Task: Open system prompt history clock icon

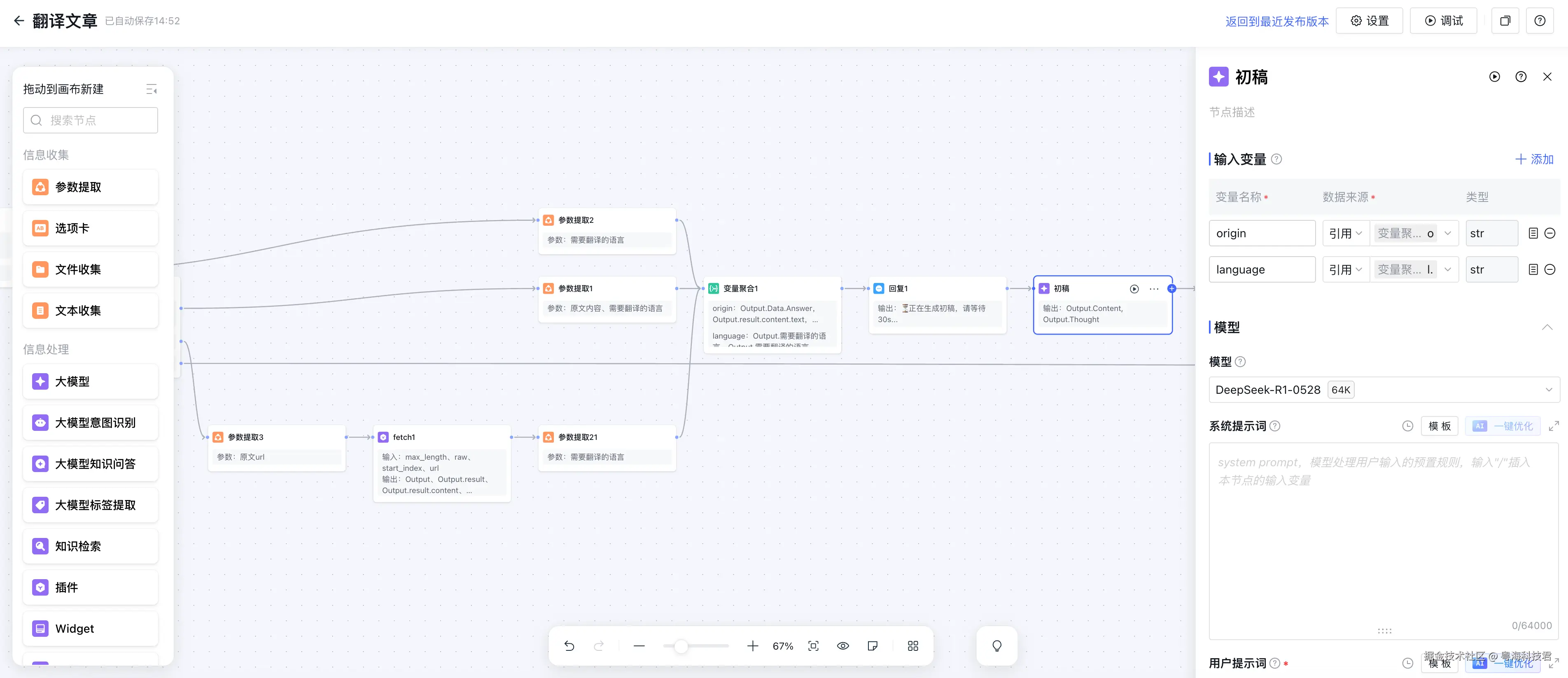Action: point(1407,426)
